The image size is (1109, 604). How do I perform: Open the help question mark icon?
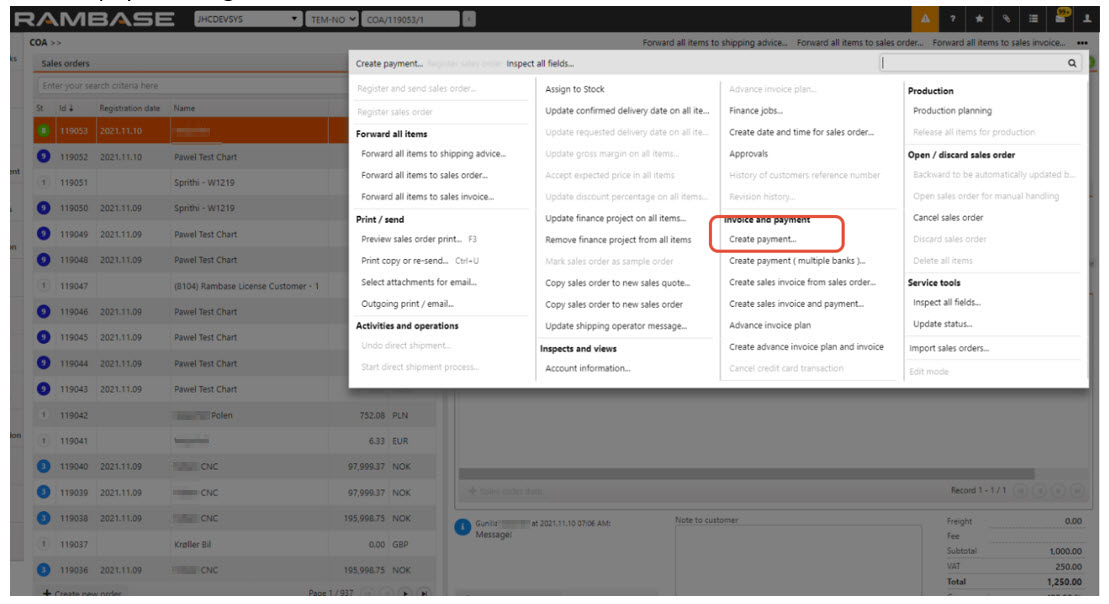[952, 19]
